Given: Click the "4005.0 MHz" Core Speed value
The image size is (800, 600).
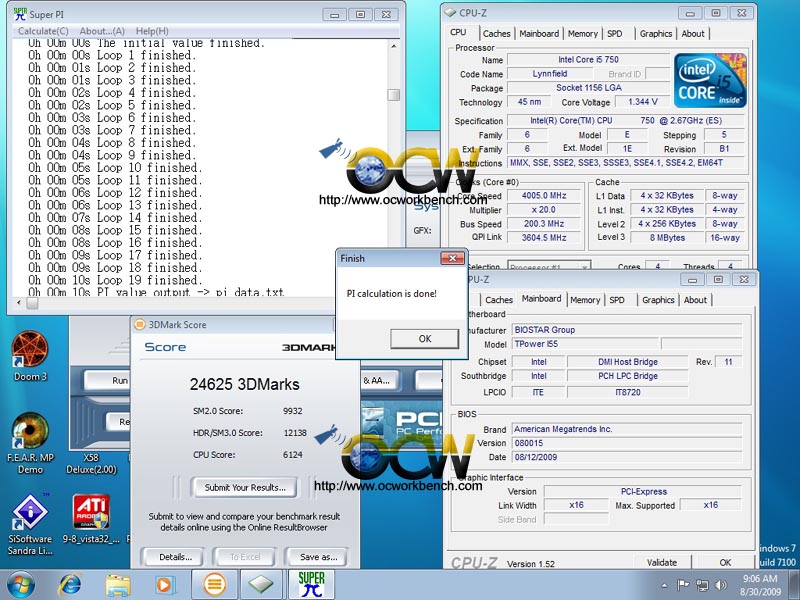Looking at the screenshot, I should 544,195.
